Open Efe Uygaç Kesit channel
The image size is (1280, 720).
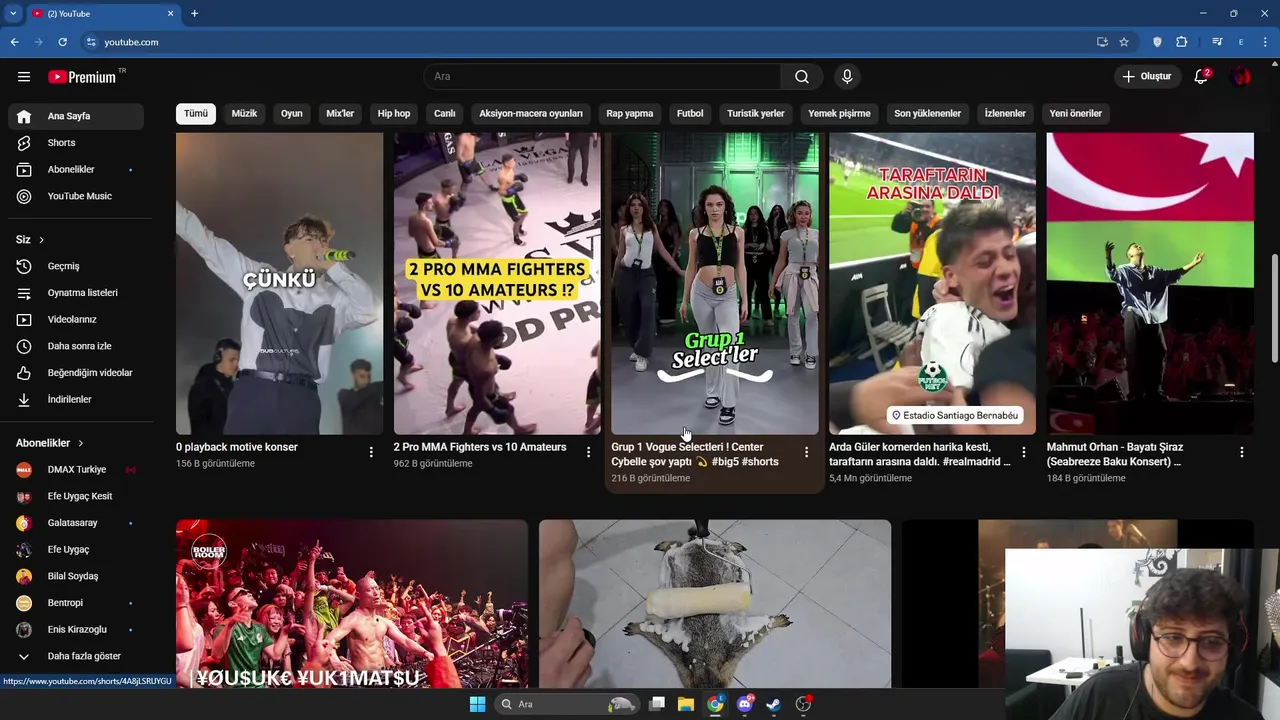[x=76, y=496]
